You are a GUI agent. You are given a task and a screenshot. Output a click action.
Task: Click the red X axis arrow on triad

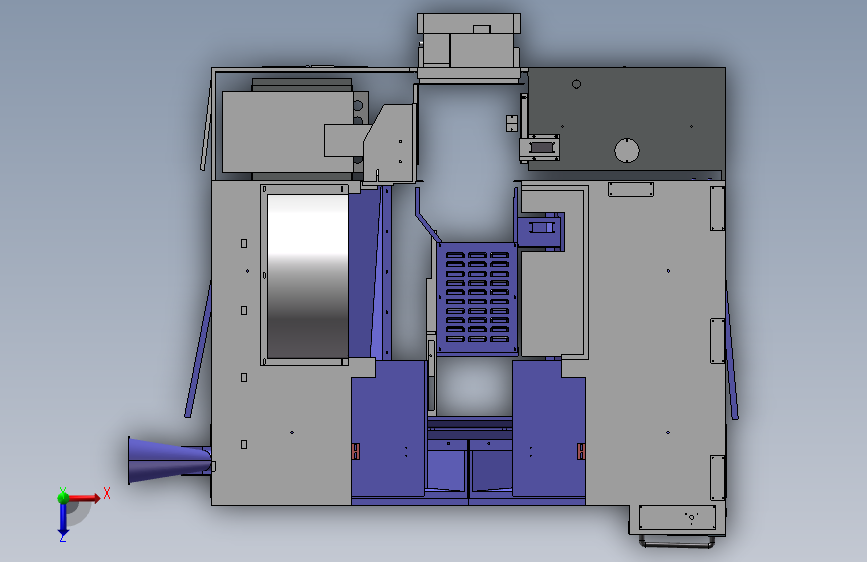86,498
